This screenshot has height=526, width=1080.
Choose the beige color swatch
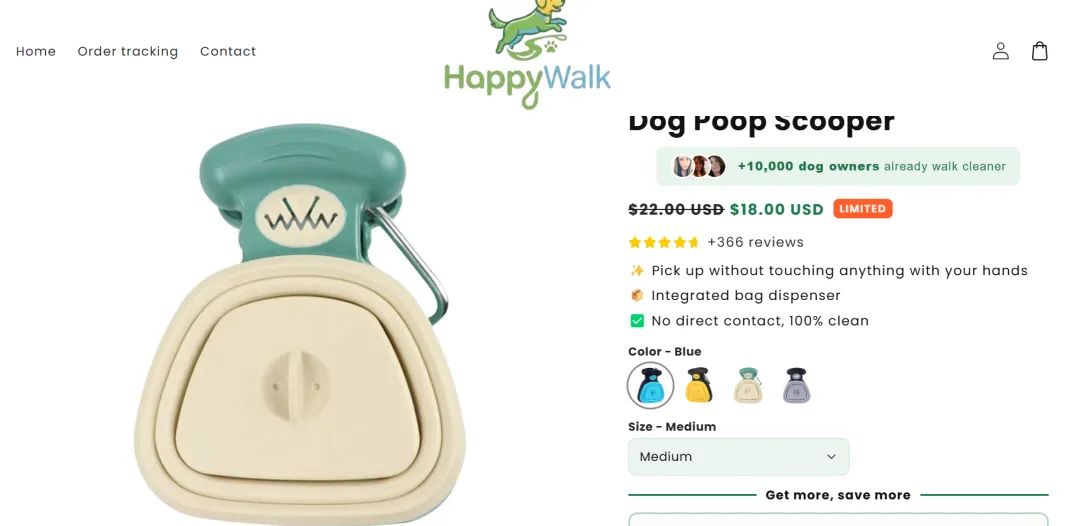(x=748, y=385)
